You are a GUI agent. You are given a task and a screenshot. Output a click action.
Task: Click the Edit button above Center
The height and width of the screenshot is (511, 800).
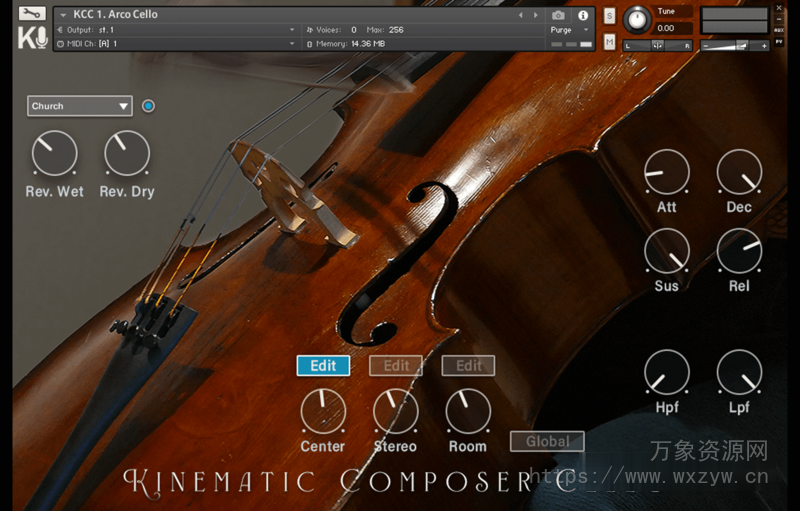click(x=323, y=366)
